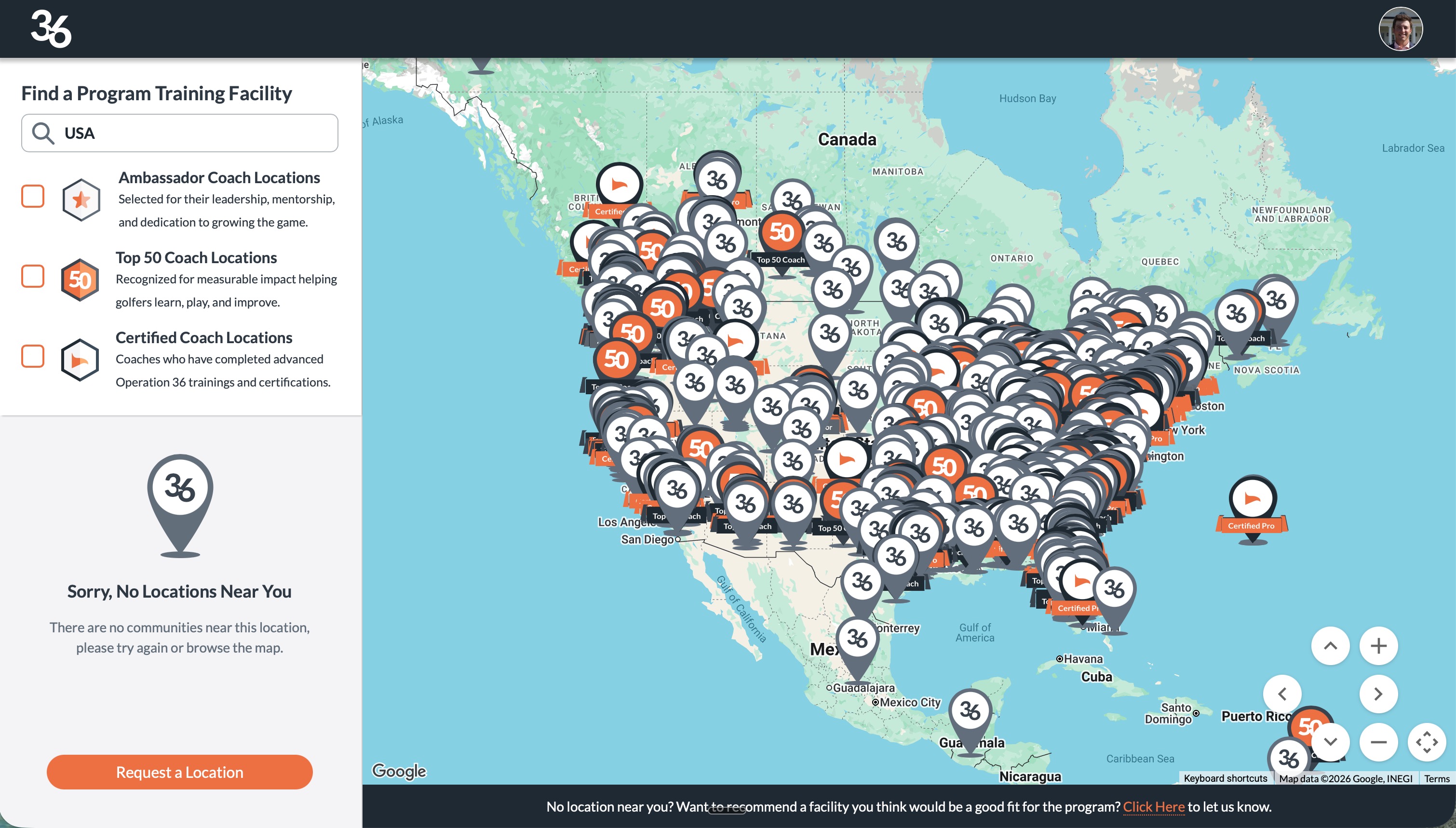
Task: Pan the map down
Action: [1330, 742]
